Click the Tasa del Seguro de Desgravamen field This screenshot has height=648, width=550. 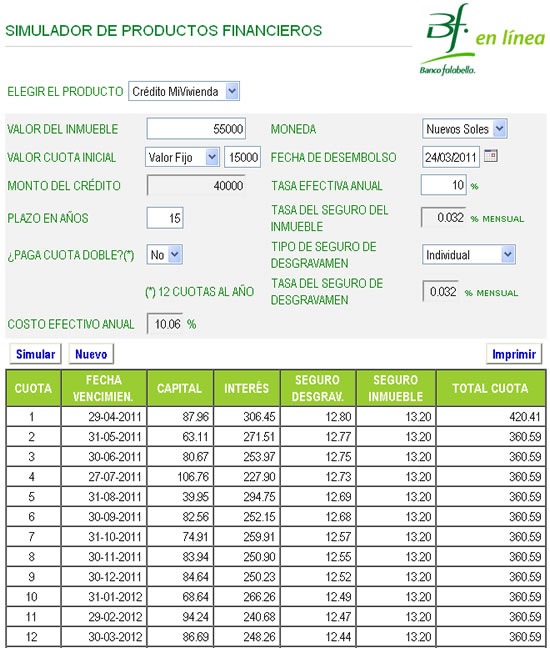click(x=440, y=291)
